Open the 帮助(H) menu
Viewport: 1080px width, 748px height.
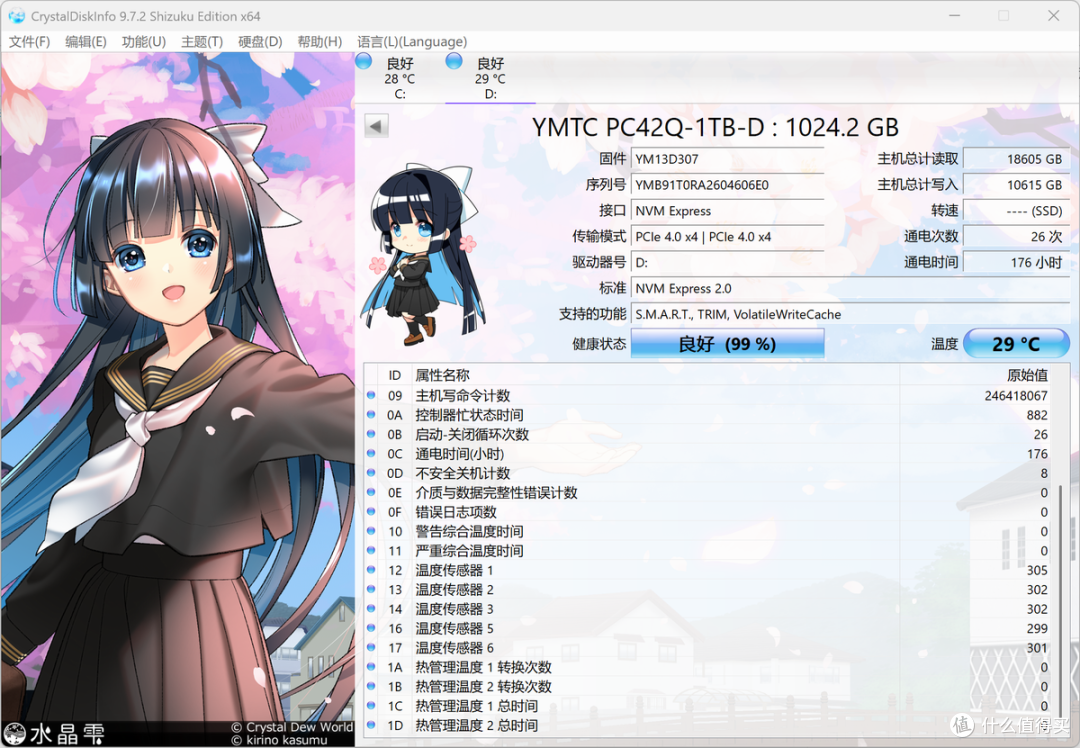319,41
